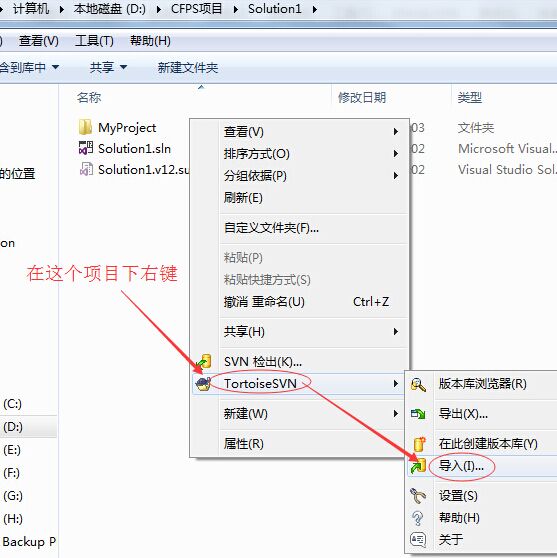Select the MyProject folder name
Screen dimensions: 557x558
127,127
